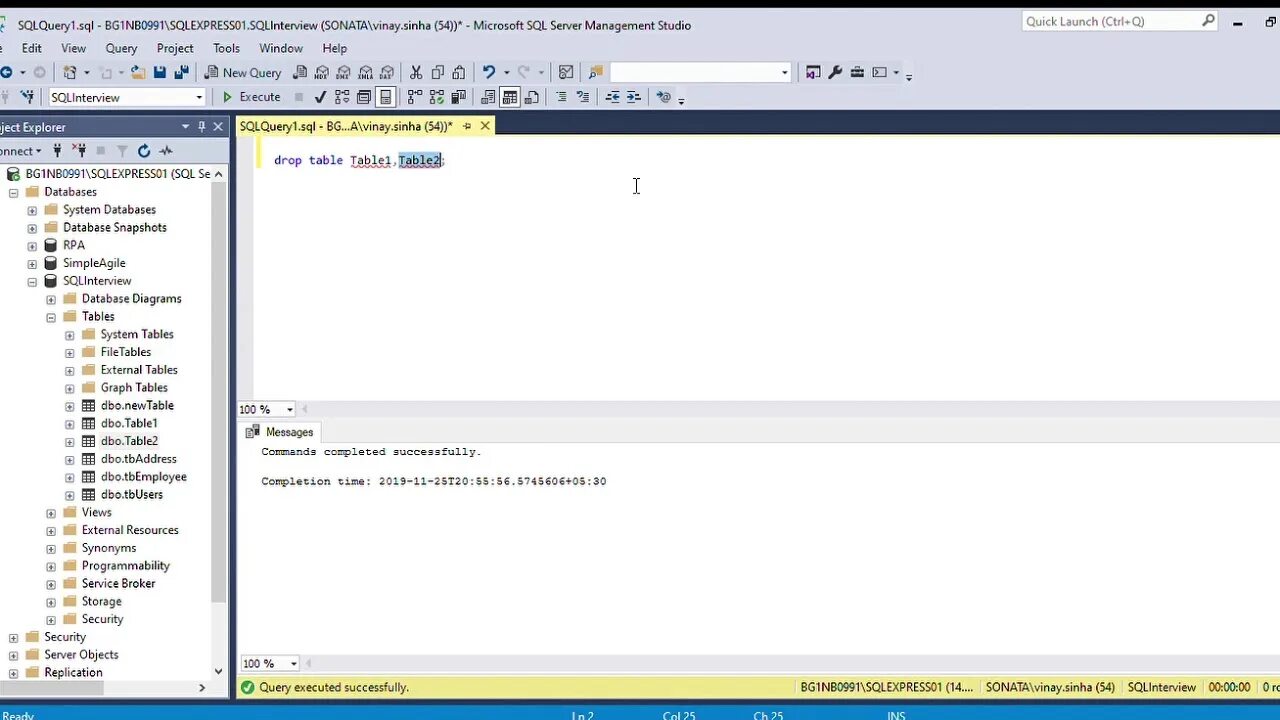This screenshot has height=720, width=1280.
Task: Click the Cut scissors icon
Action: point(416,72)
